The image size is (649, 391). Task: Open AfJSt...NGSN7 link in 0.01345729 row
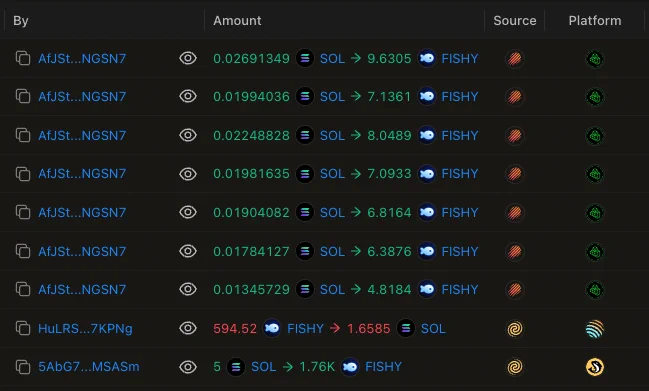pyautogui.click(x=82, y=290)
